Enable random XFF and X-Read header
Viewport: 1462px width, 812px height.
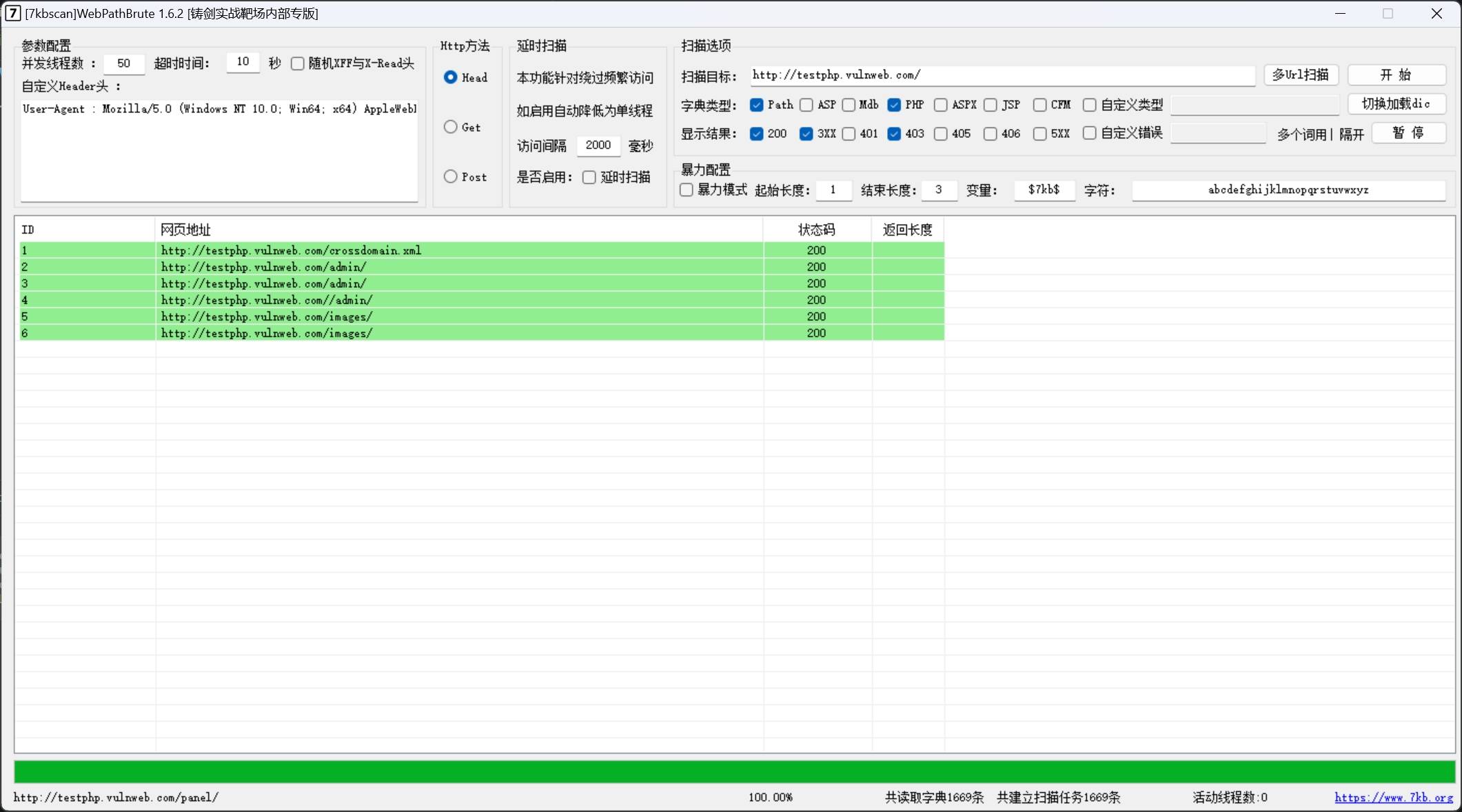298,63
